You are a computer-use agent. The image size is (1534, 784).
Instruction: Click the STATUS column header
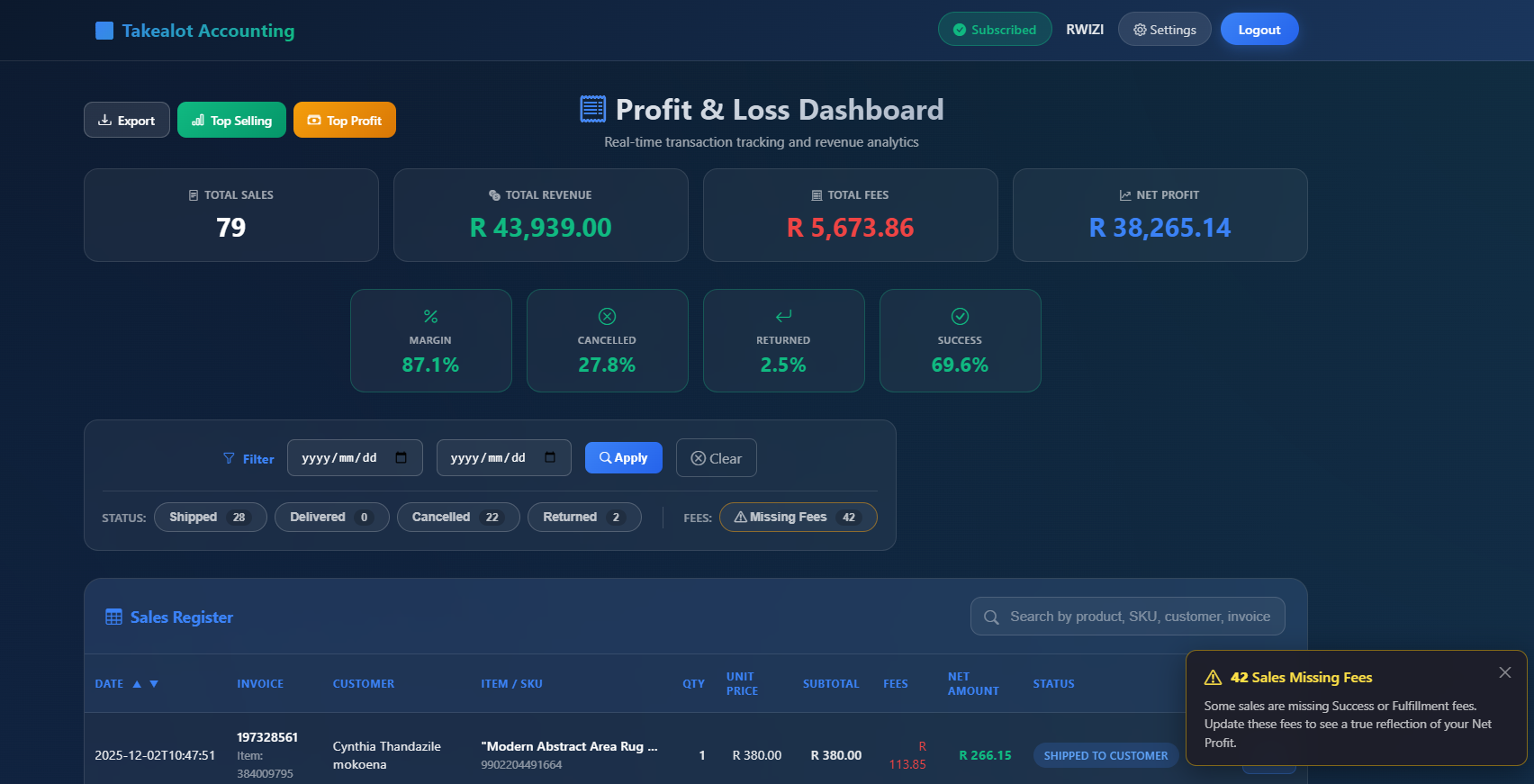tap(1053, 684)
